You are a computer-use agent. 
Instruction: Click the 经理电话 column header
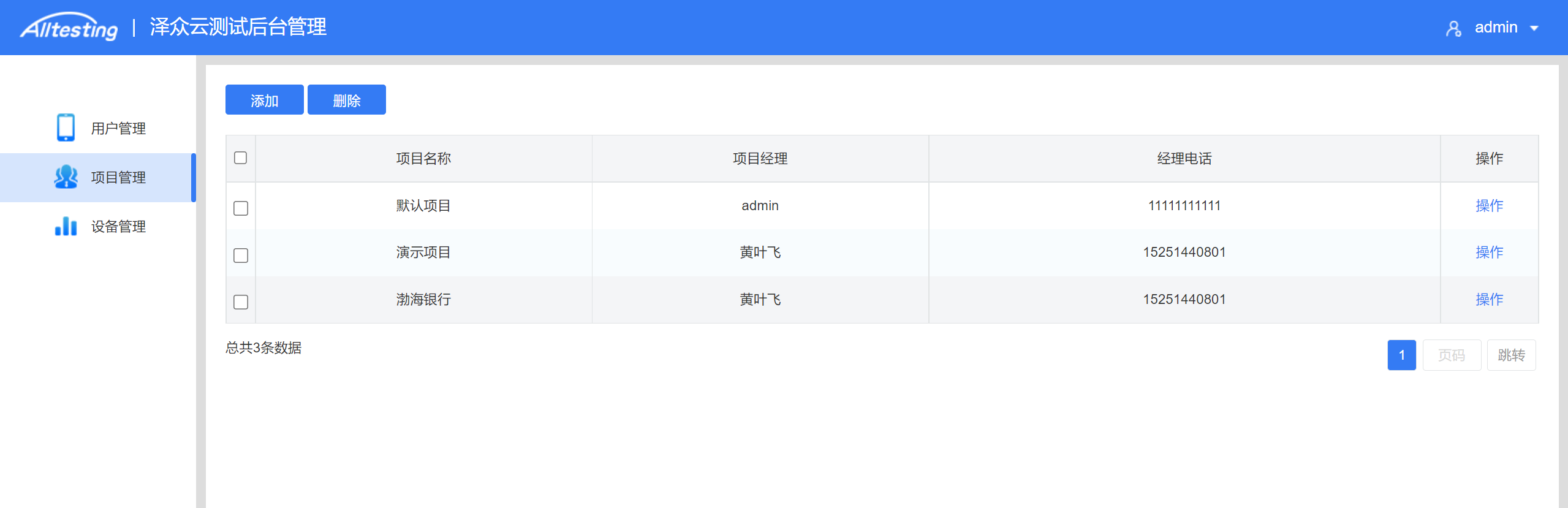1184,158
